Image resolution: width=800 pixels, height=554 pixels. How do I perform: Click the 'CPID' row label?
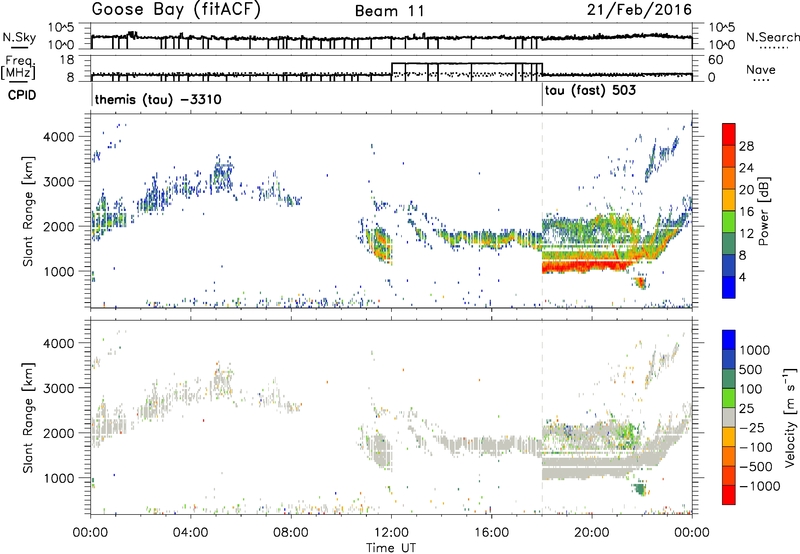coord(22,95)
